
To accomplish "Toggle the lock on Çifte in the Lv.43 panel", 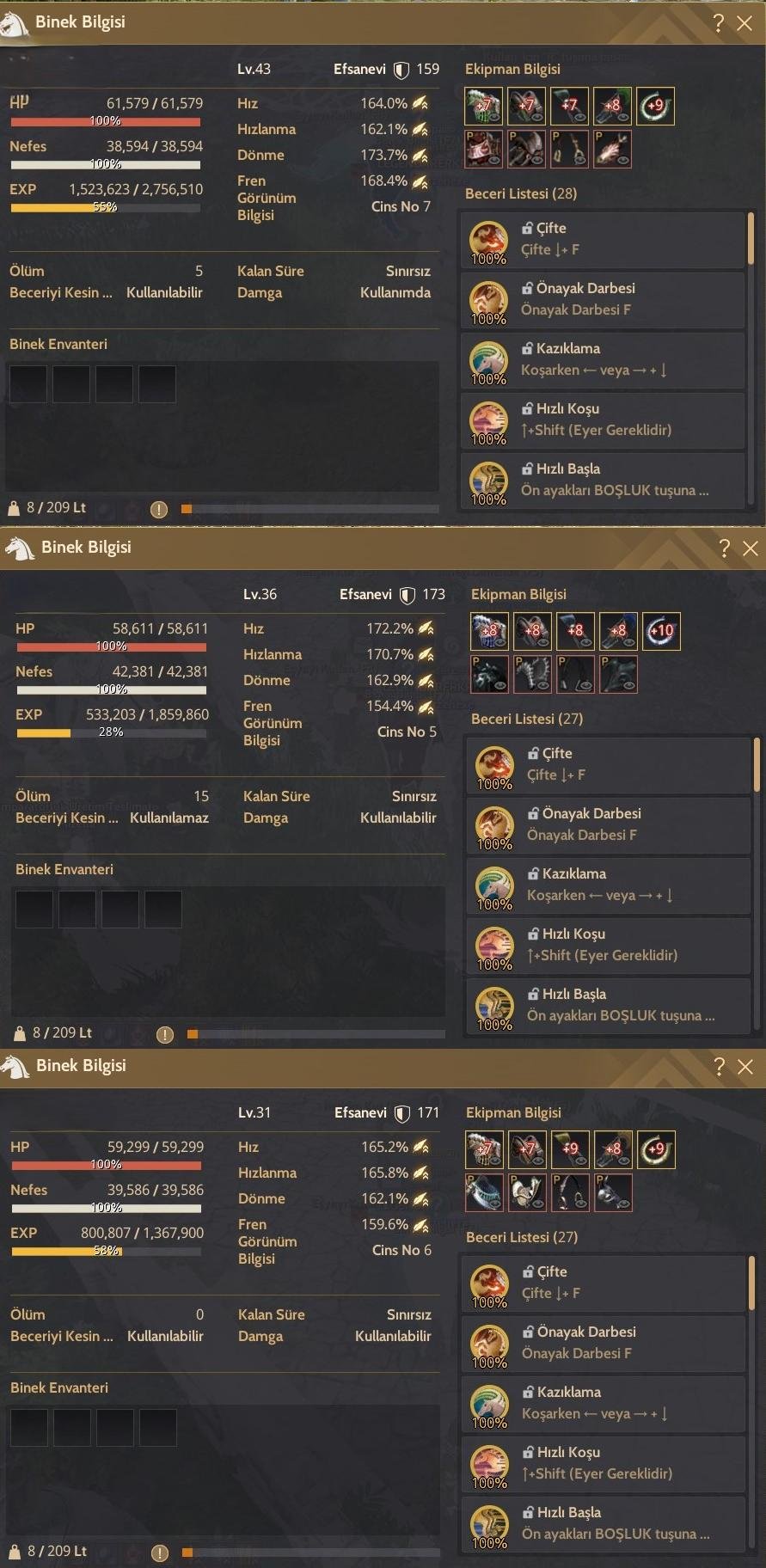I will (527, 228).
